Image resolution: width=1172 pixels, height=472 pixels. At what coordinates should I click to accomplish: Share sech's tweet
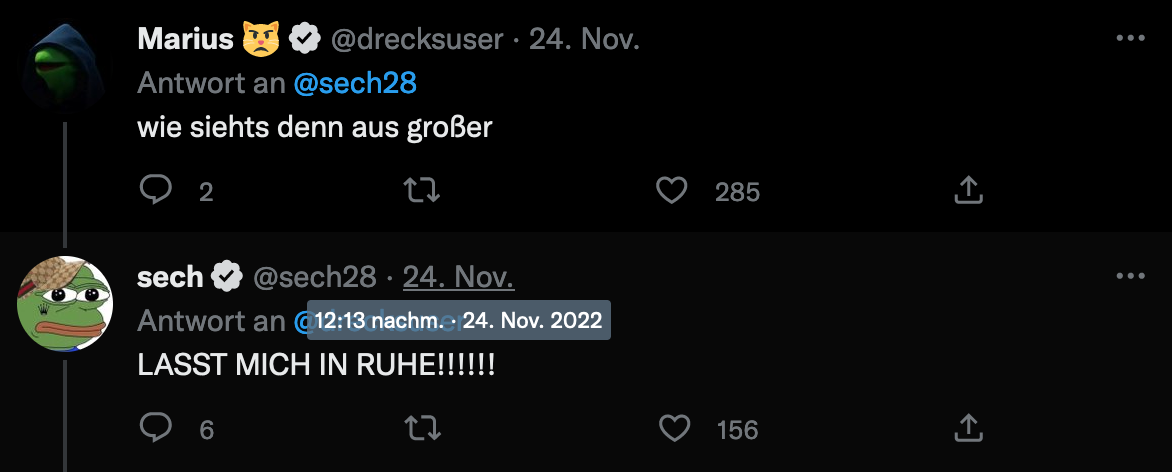pos(968,428)
